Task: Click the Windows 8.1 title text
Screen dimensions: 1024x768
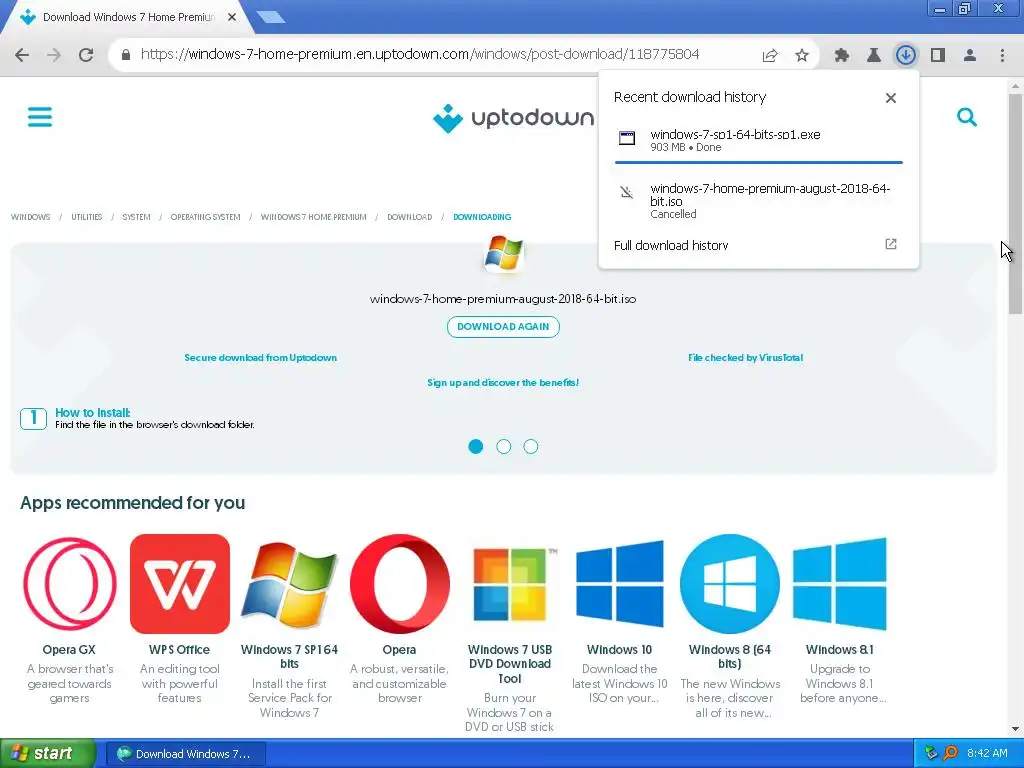Action: pos(840,650)
